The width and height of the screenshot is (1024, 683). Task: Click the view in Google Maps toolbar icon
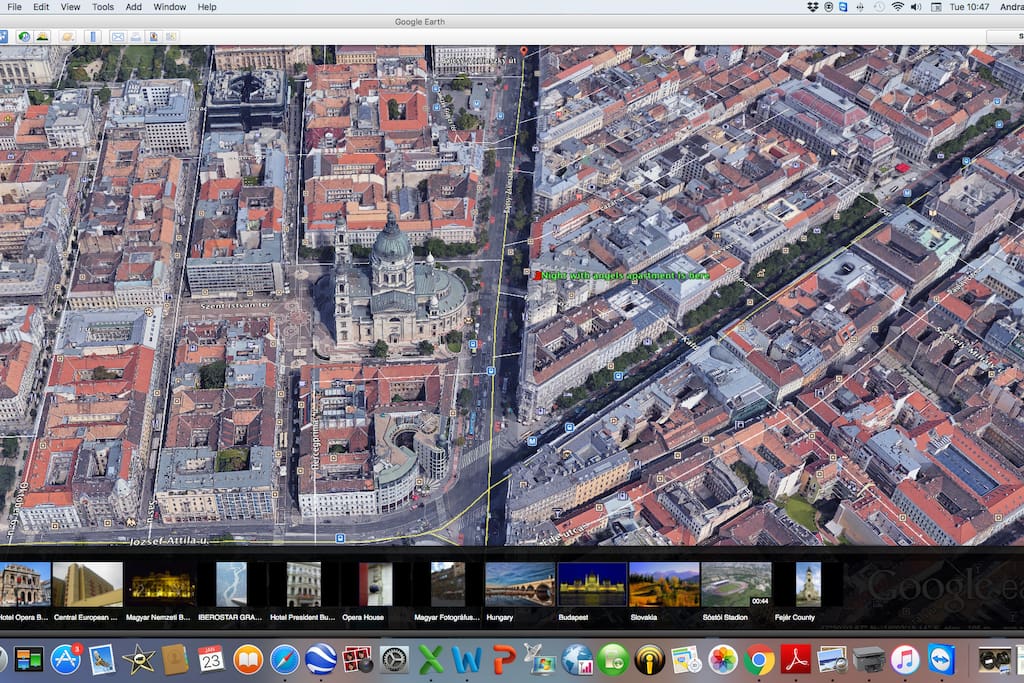coord(171,37)
